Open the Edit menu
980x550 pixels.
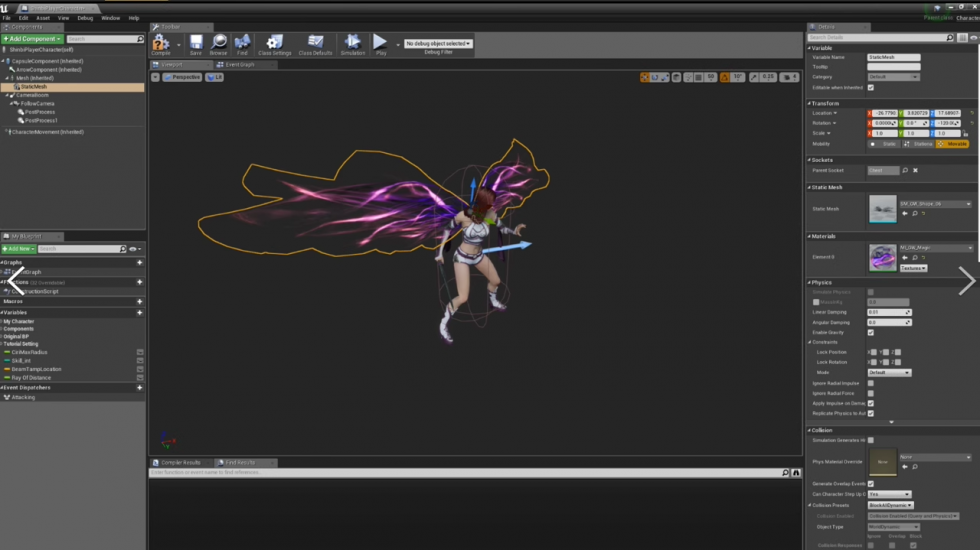(23, 18)
